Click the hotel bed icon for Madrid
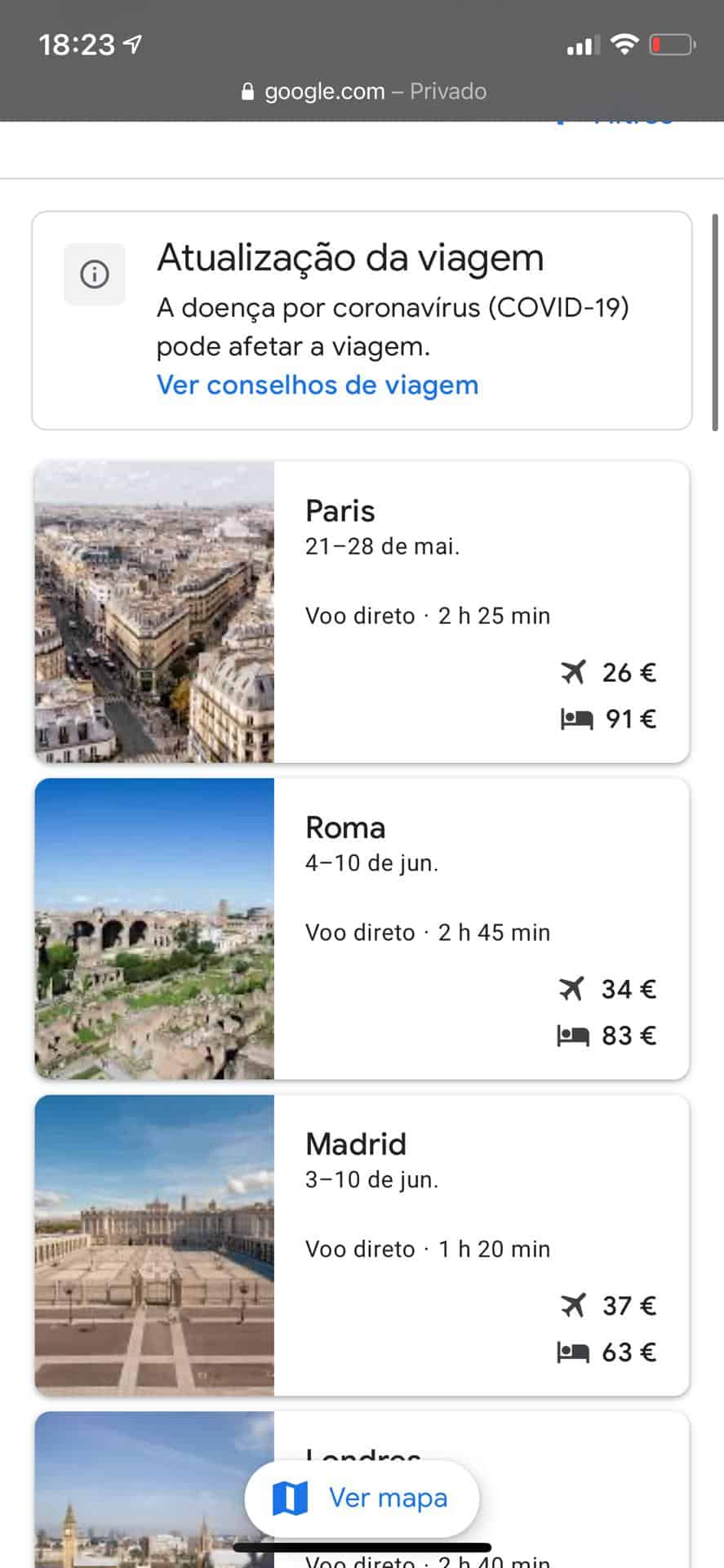 573,1353
